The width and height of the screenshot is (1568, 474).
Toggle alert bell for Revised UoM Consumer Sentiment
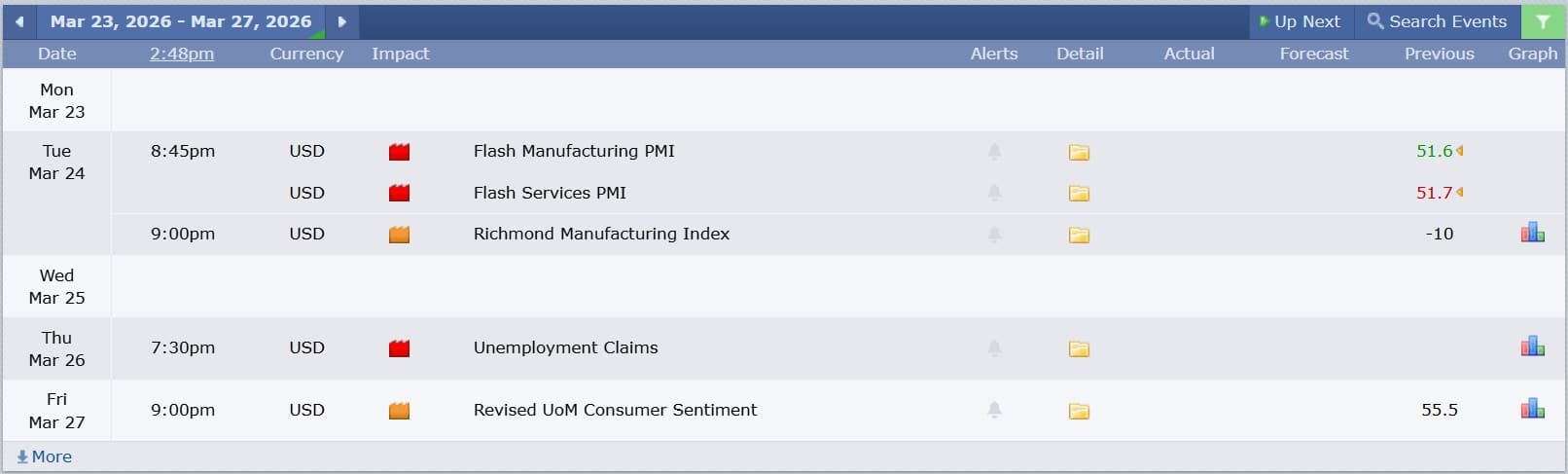click(x=994, y=411)
